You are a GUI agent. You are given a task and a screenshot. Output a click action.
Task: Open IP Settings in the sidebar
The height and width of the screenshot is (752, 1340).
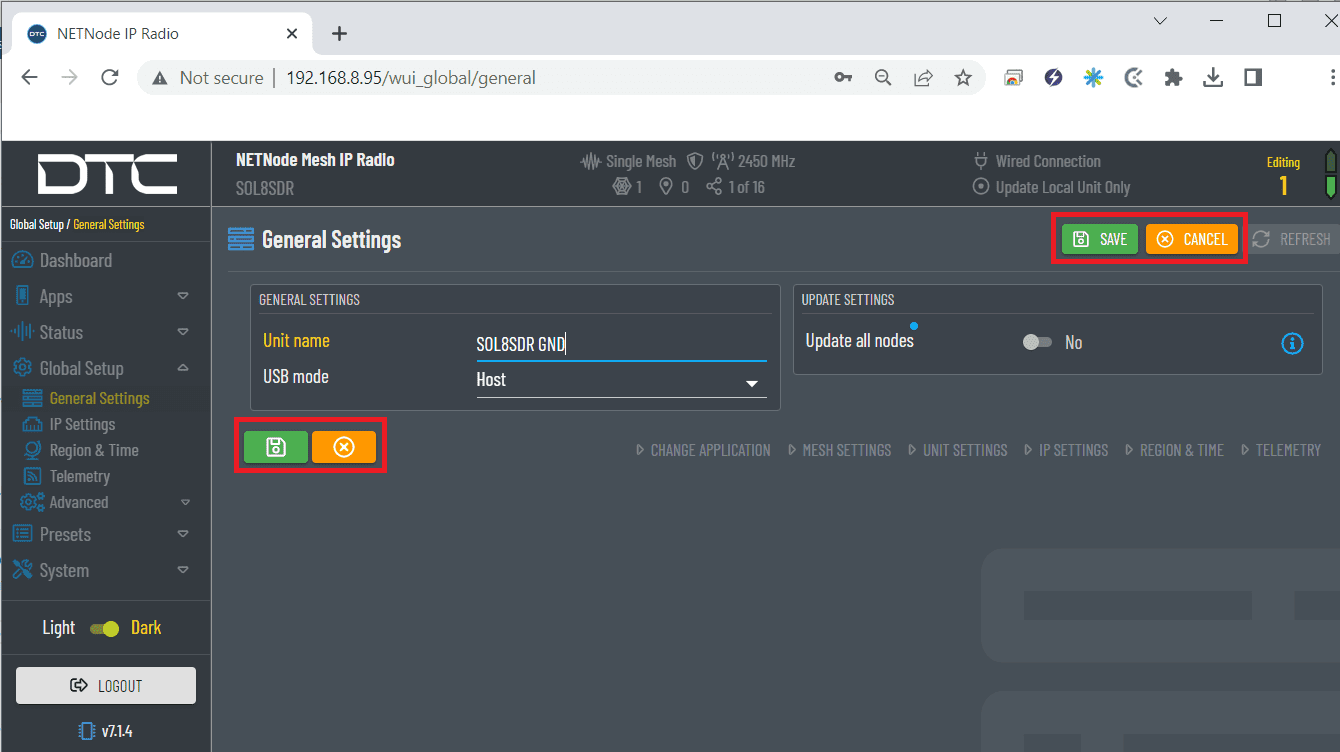[x=82, y=425]
